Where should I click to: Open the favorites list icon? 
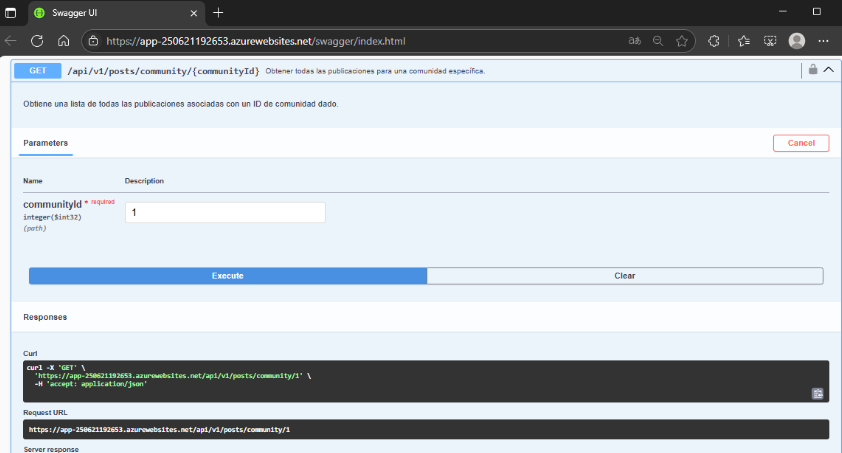pos(744,41)
